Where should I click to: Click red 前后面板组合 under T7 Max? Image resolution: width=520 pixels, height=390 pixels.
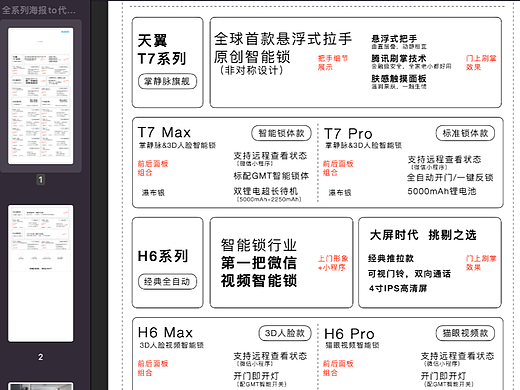pyautogui.click(x=153, y=168)
